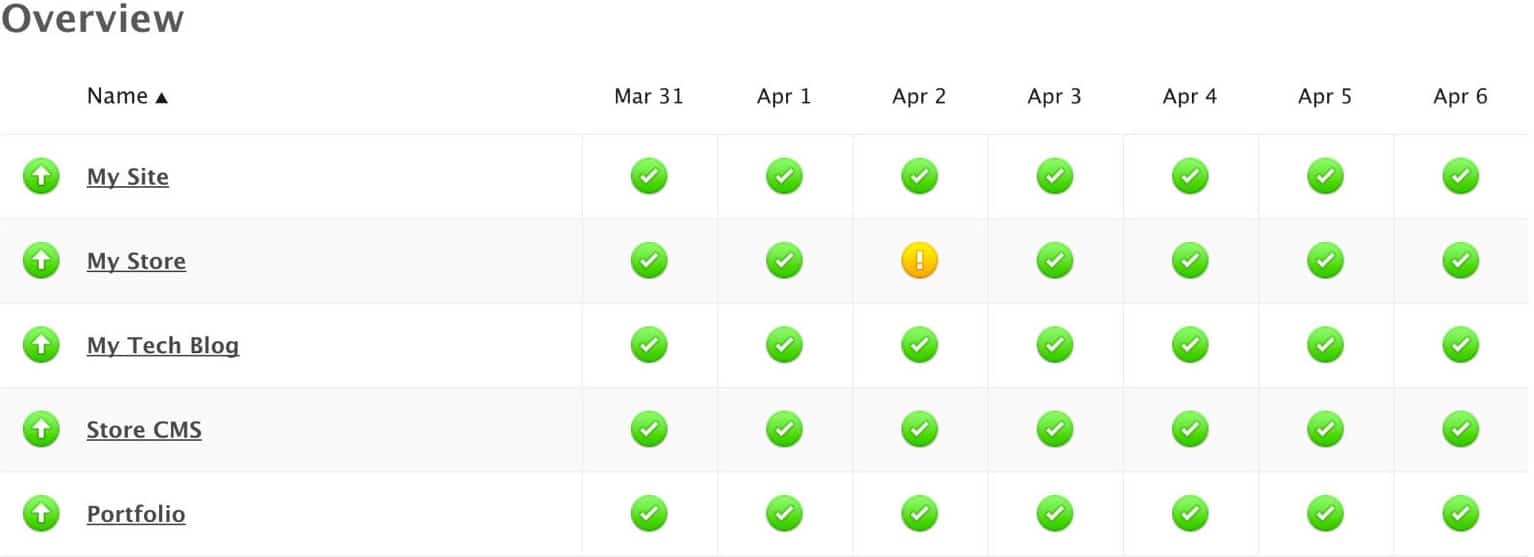This screenshot has height=557, width=1534.
Task: Click the yellow warning icon for My Store
Action: (x=919, y=261)
